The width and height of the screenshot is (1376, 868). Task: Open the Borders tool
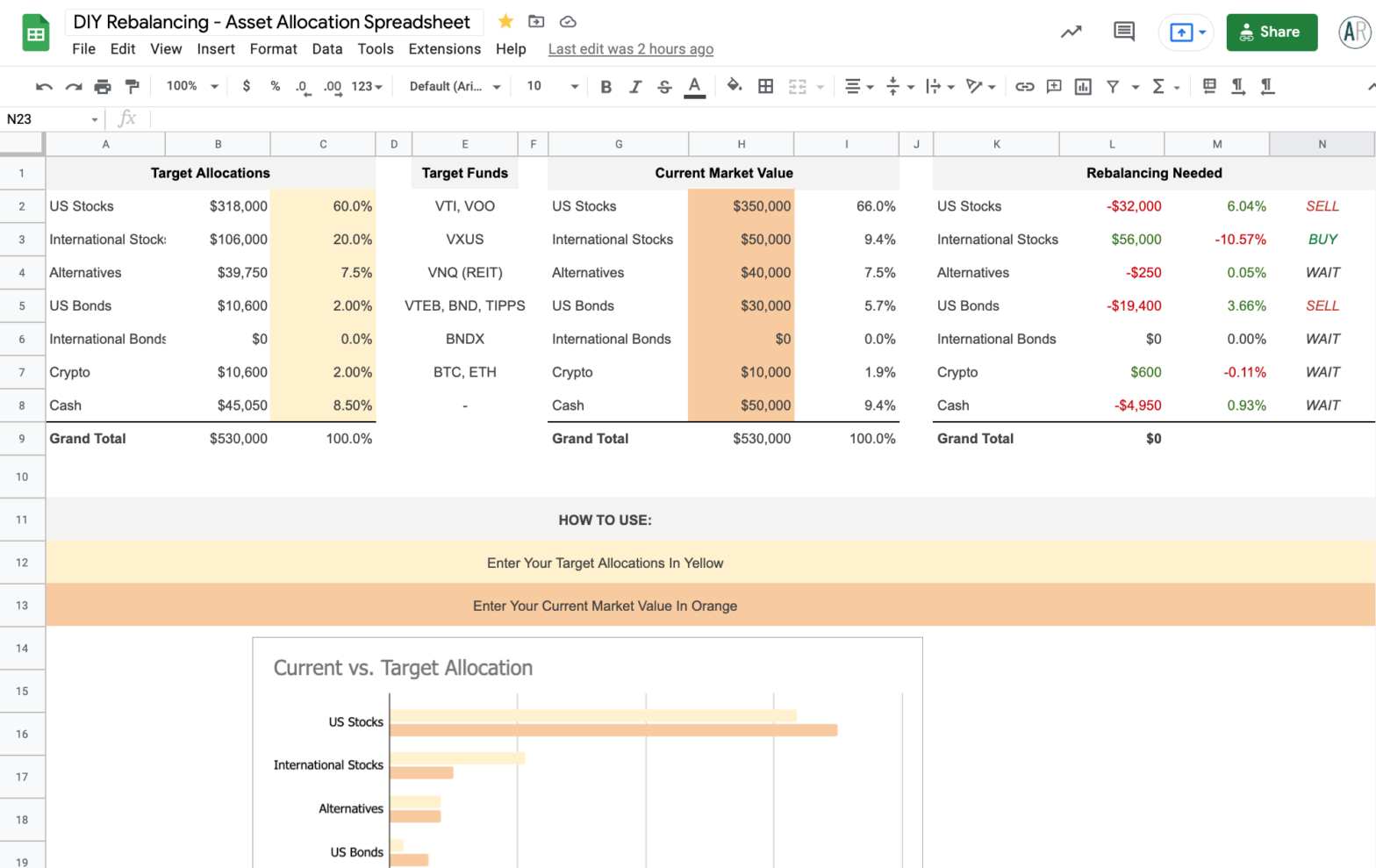(766, 86)
